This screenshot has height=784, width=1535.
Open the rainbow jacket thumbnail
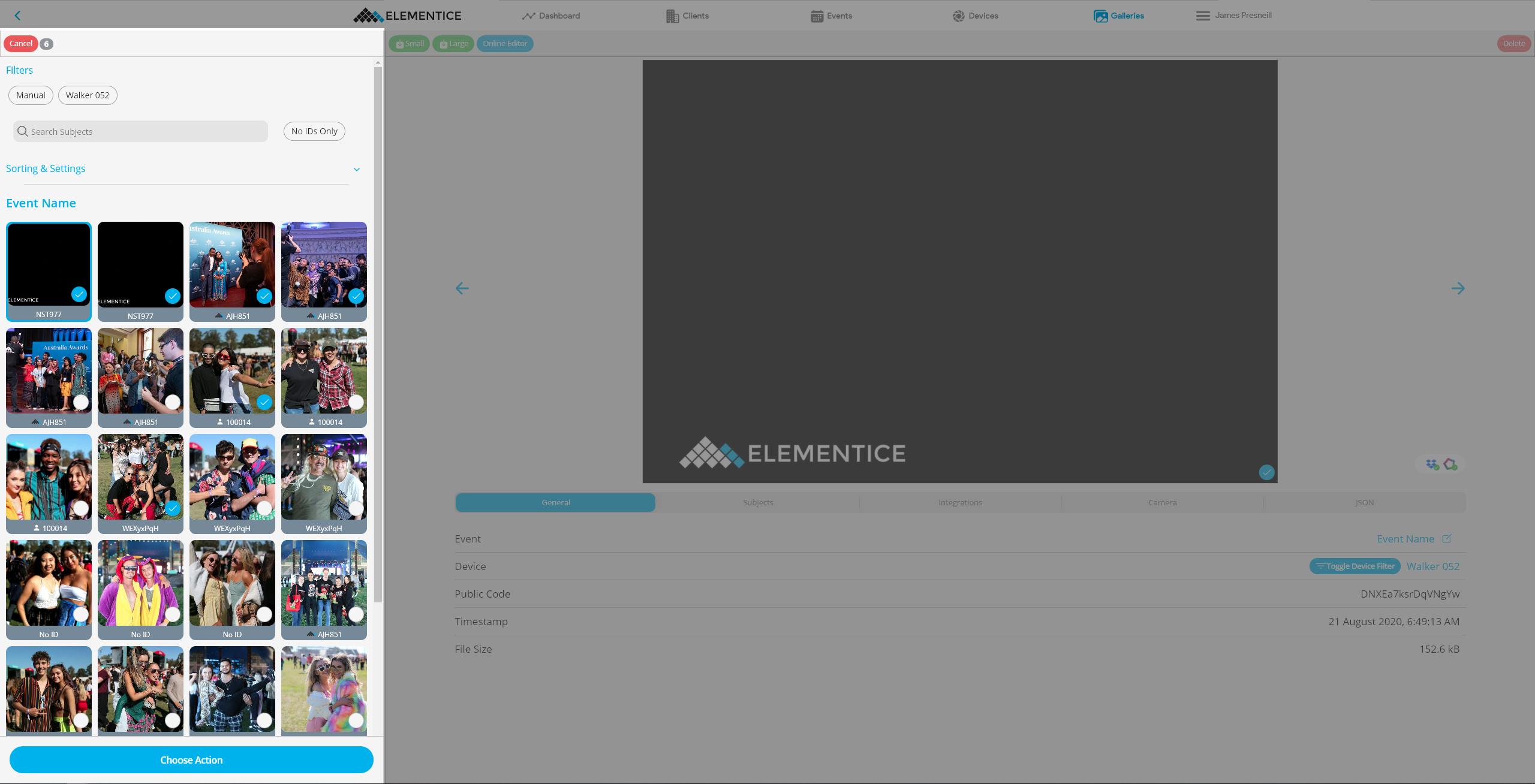click(x=324, y=689)
